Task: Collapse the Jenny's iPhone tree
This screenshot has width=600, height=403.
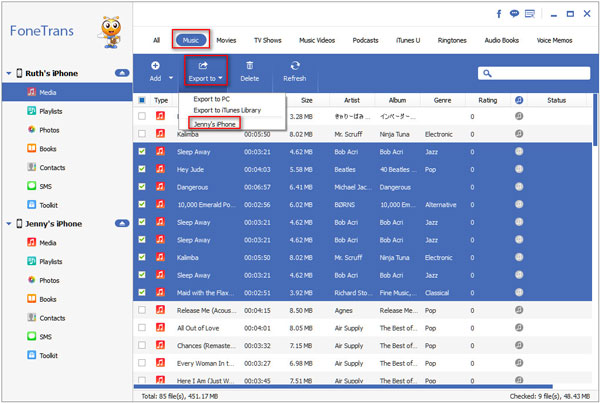Action: 9,224
